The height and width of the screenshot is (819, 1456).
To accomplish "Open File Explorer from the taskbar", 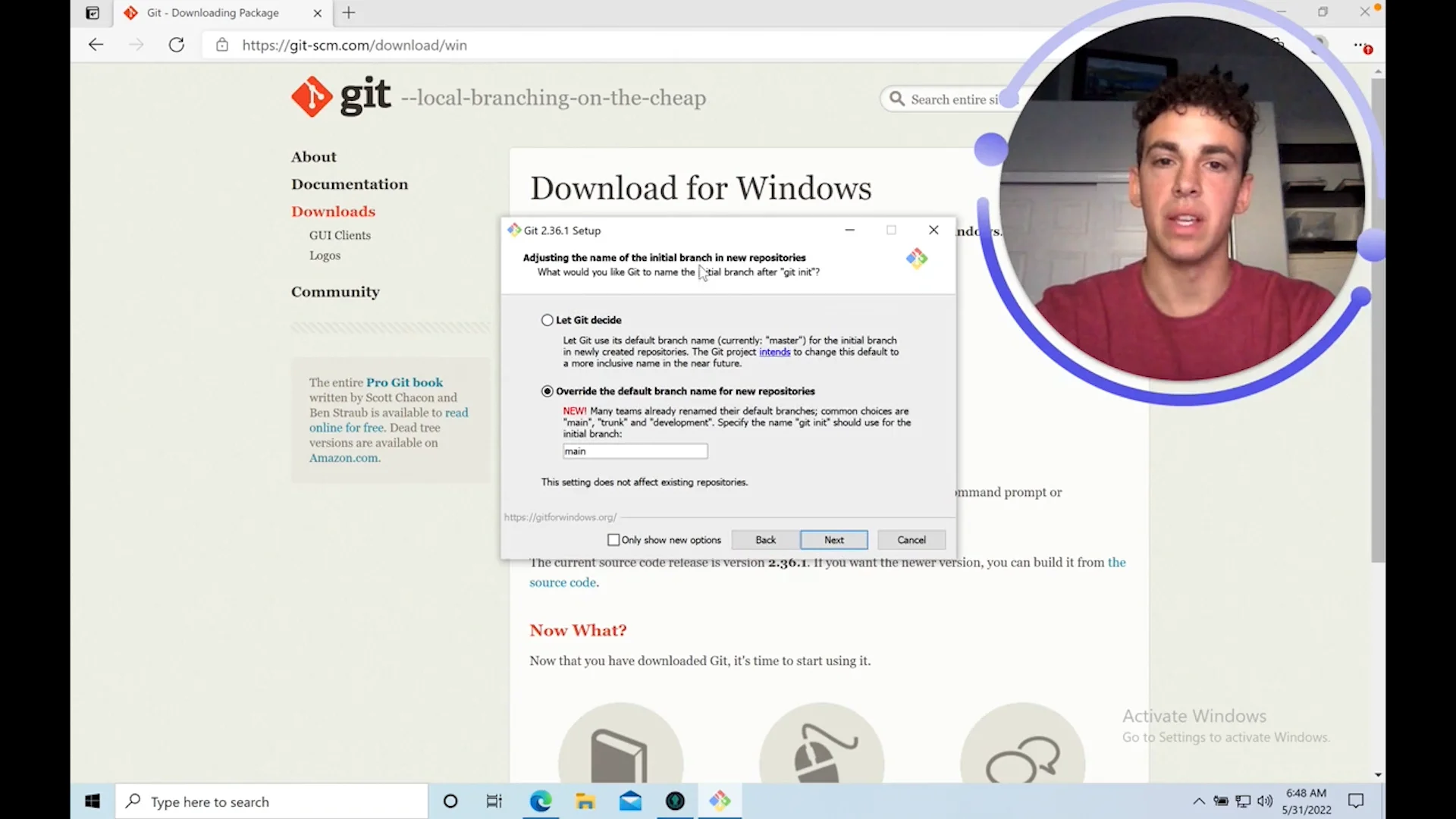I will (x=585, y=801).
